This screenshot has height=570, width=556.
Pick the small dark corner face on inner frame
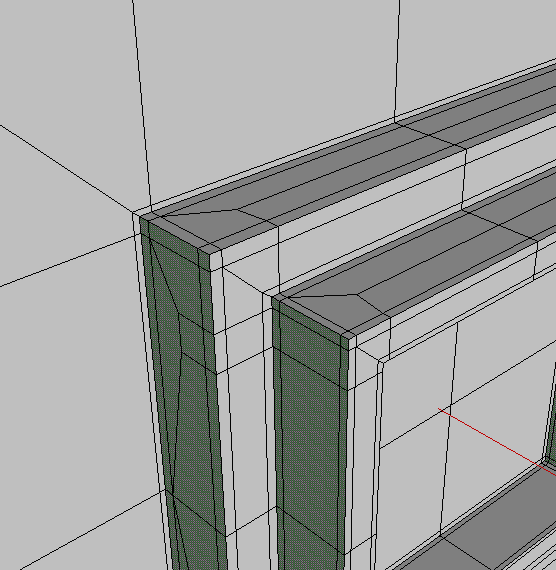click(348, 335)
